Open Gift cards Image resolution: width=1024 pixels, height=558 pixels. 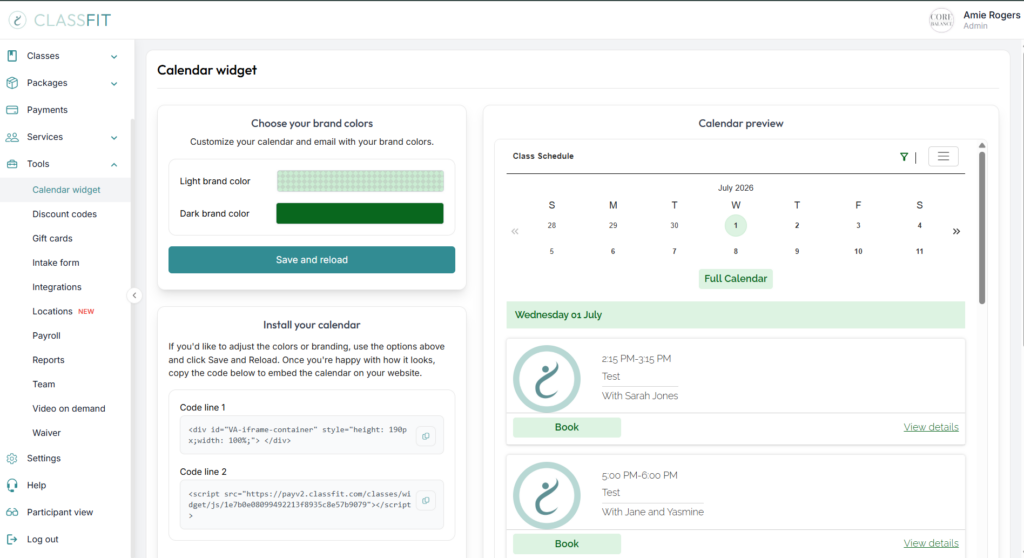pos(52,238)
